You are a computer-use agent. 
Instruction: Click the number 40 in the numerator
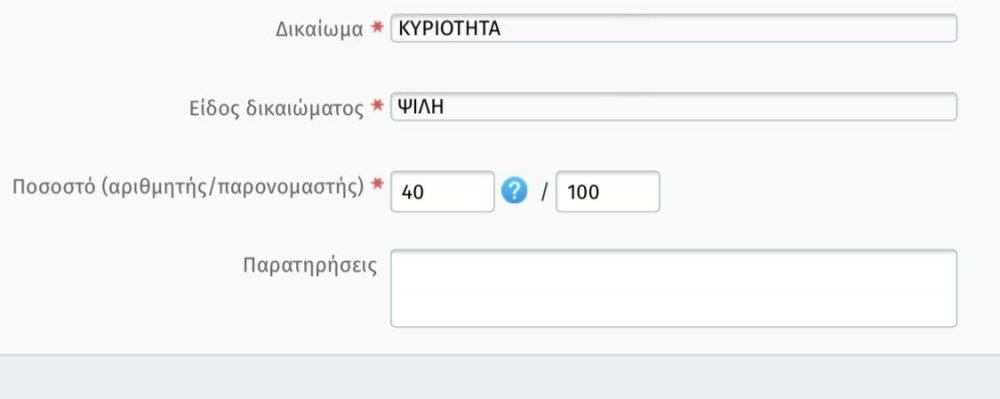pos(413,192)
